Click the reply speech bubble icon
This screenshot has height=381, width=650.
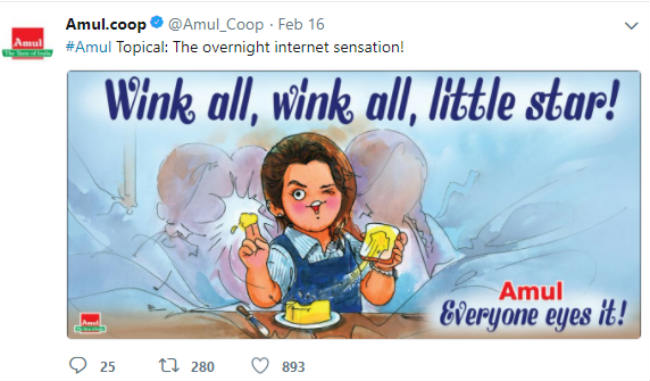coord(78,366)
